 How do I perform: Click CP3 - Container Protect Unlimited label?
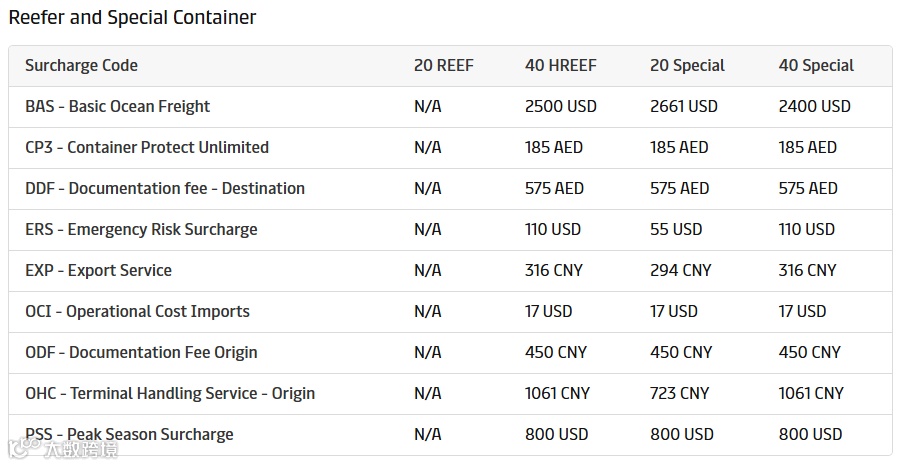coord(147,148)
